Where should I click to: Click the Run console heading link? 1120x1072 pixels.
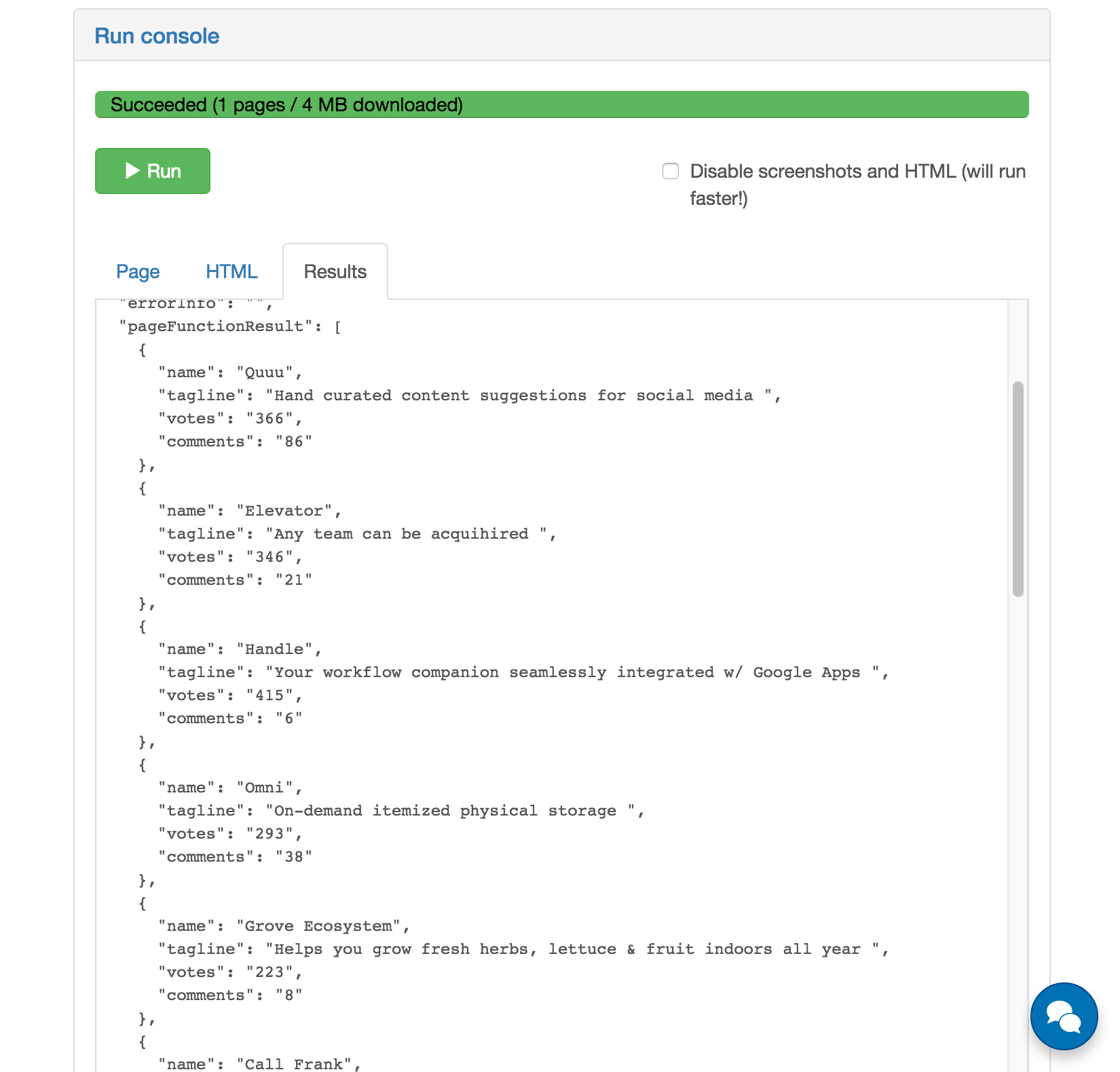[x=157, y=36]
